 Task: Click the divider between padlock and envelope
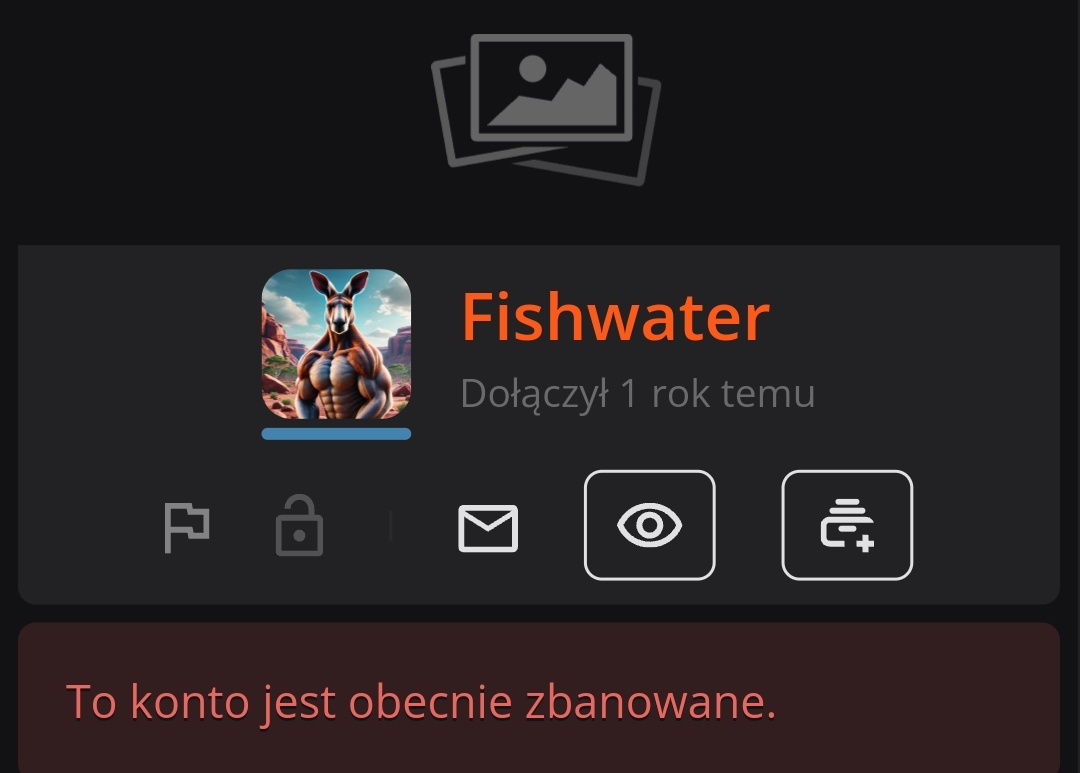click(391, 526)
